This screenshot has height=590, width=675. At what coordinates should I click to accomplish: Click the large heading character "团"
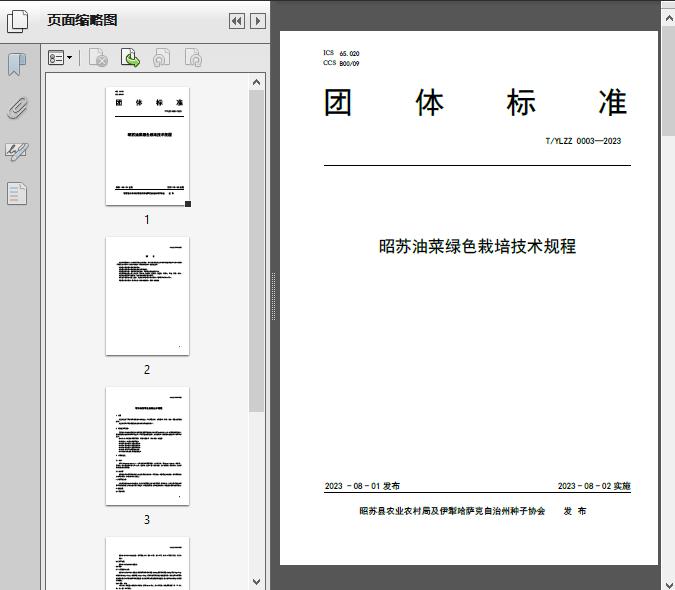(338, 103)
